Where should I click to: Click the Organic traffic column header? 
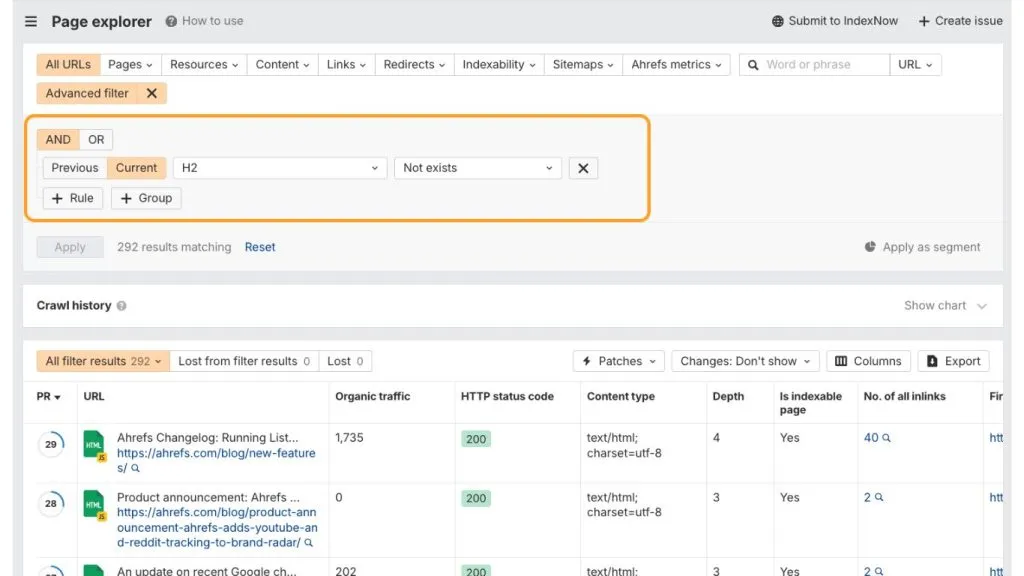(372, 396)
